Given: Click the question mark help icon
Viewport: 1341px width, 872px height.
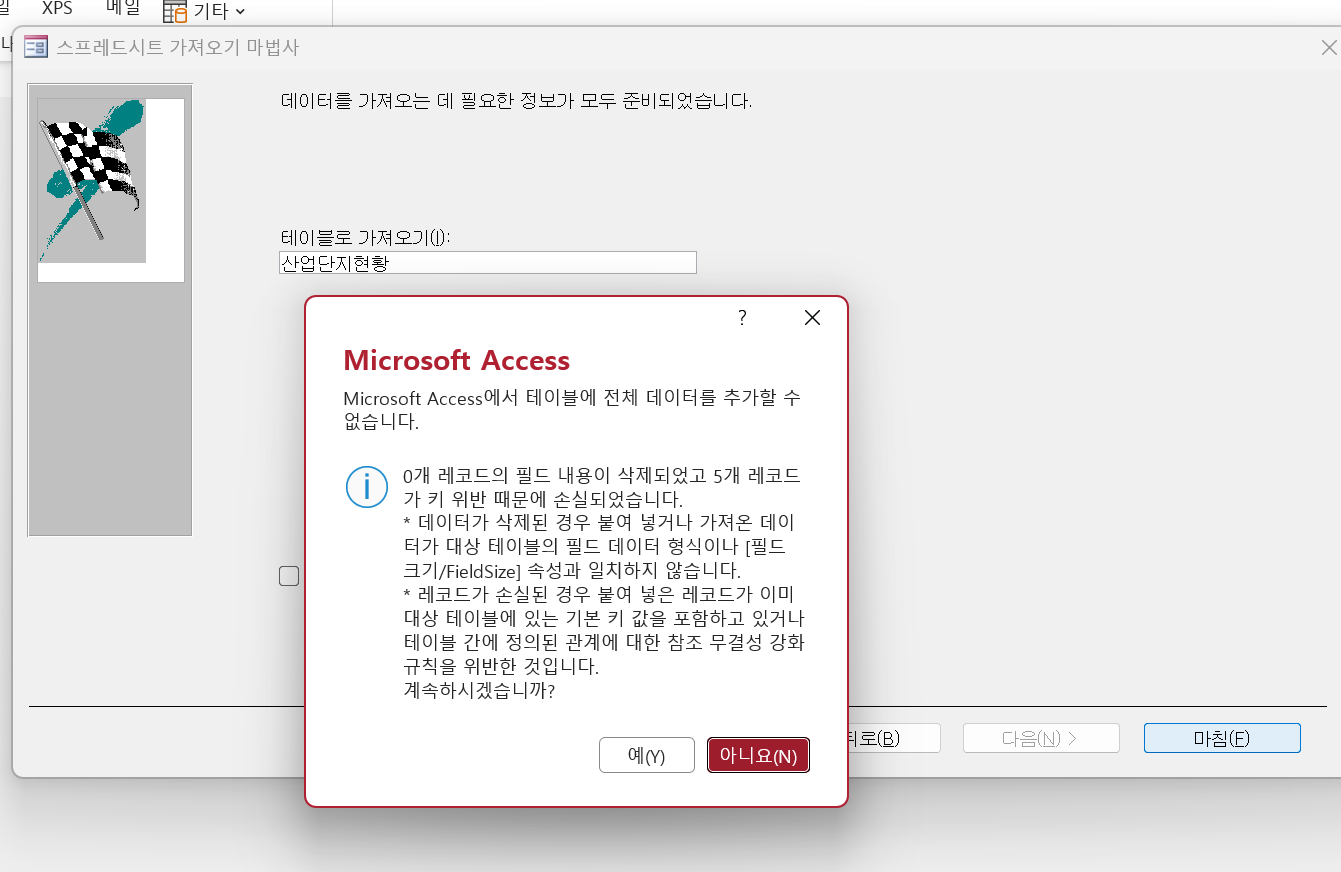Looking at the screenshot, I should (742, 318).
